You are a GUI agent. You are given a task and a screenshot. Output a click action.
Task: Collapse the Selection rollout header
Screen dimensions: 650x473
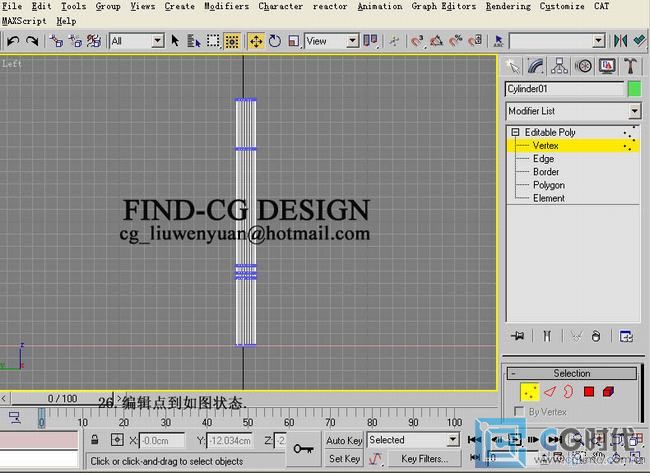tap(572, 373)
